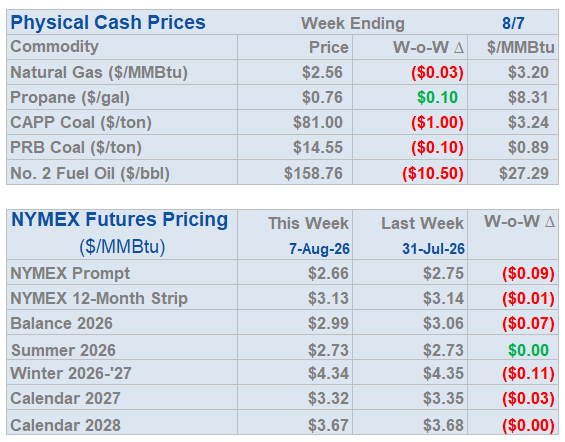
Task: Click Calendar 2027 this week value $3.32
Action: (x=328, y=398)
